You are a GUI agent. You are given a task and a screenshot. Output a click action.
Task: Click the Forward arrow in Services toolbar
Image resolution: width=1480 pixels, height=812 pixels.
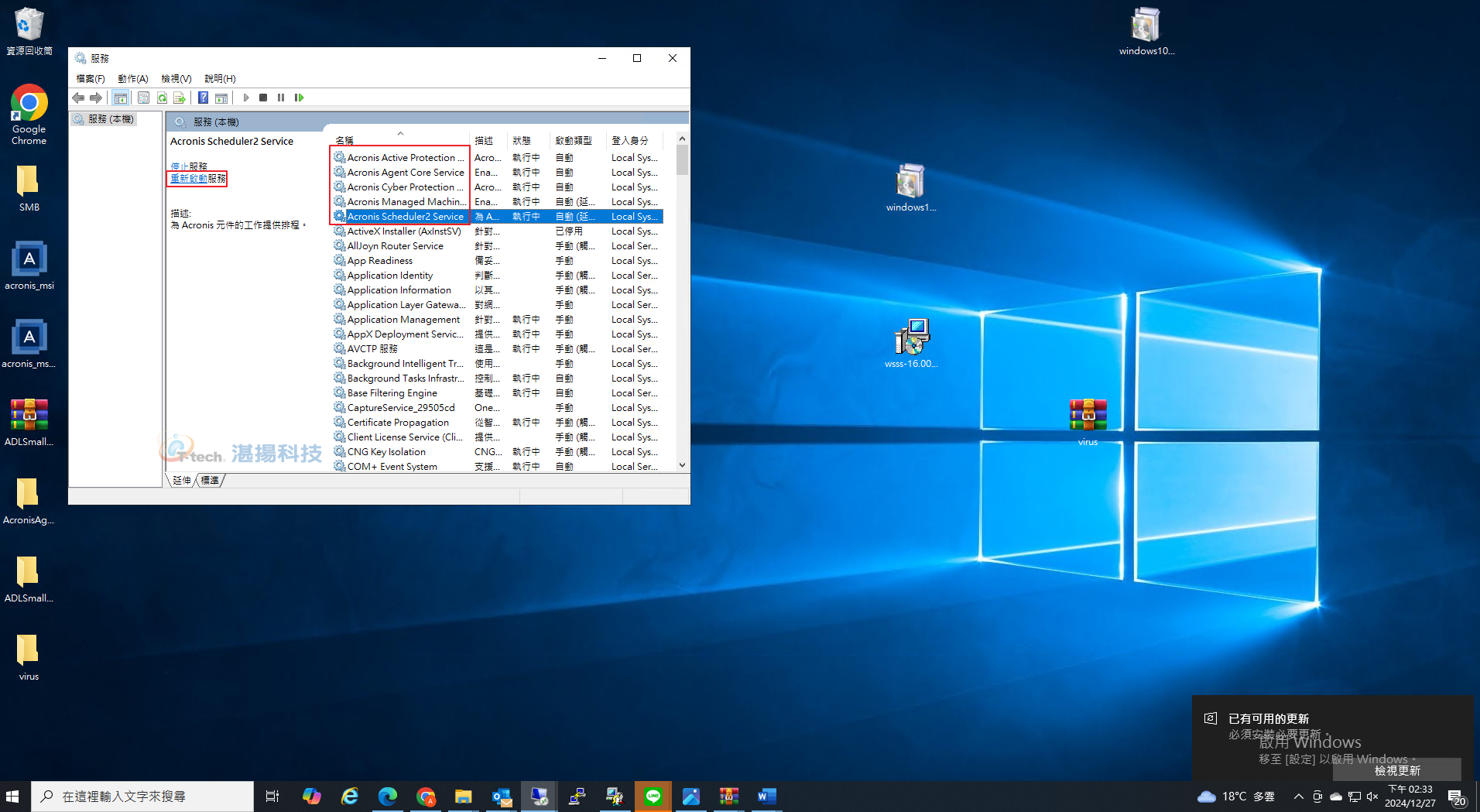[x=96, y=98]
